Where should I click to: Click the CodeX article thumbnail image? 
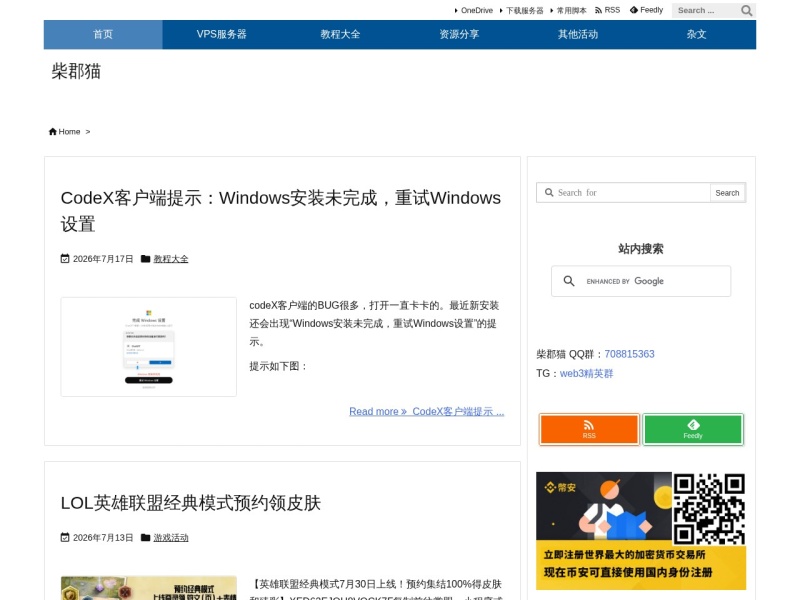(x=148, y=347)
